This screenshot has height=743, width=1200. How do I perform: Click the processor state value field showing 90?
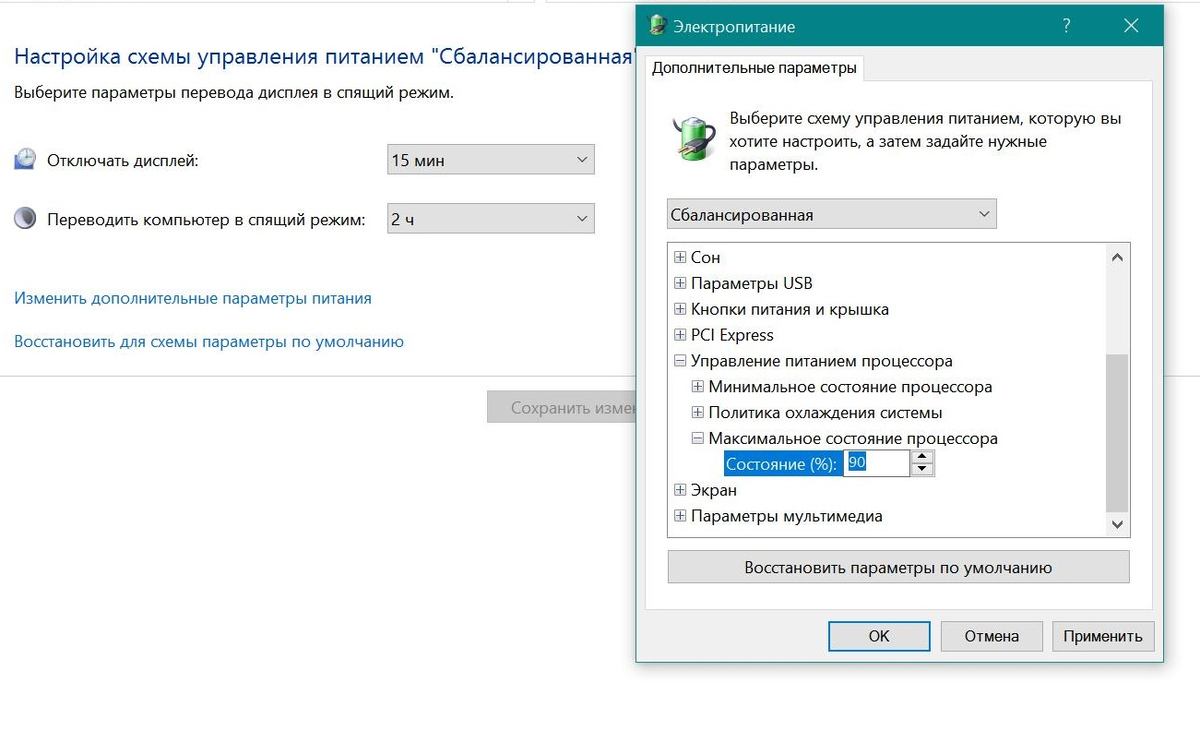[877, 463]
